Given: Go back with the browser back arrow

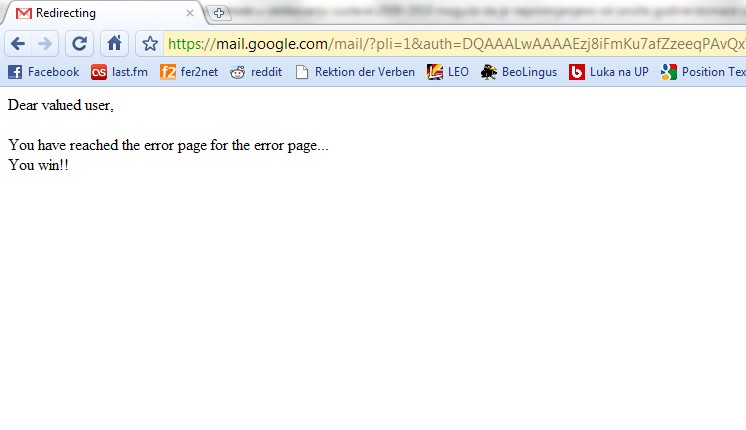Looking at the screenshot, I should coord(18,44).
